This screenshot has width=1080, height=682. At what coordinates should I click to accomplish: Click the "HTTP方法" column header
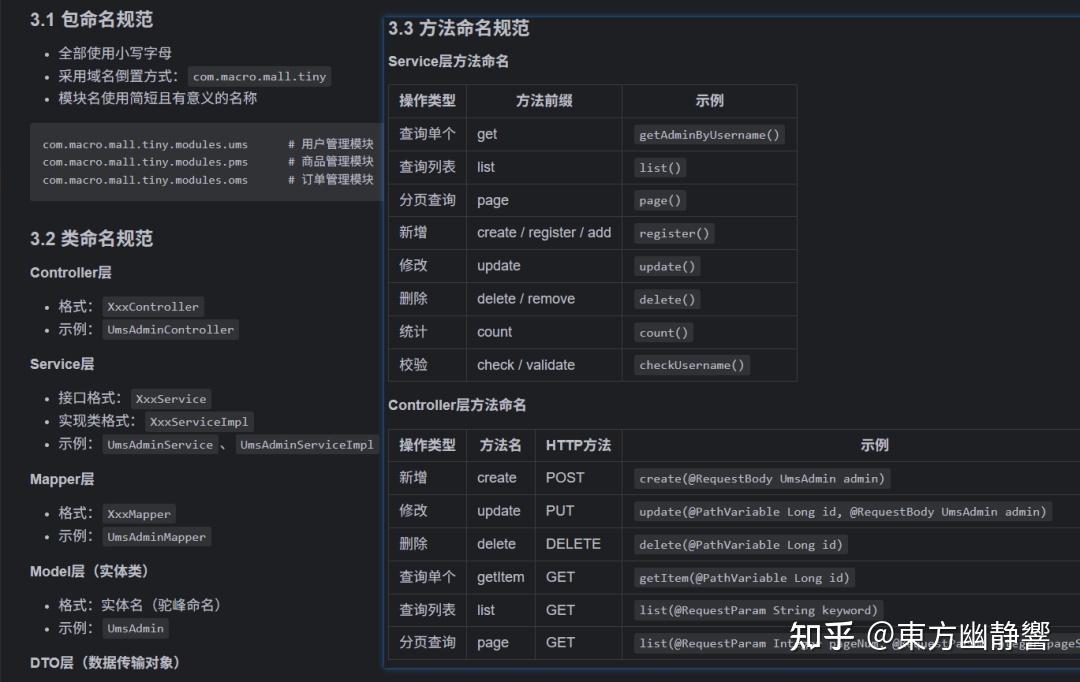tap(578, 445)
